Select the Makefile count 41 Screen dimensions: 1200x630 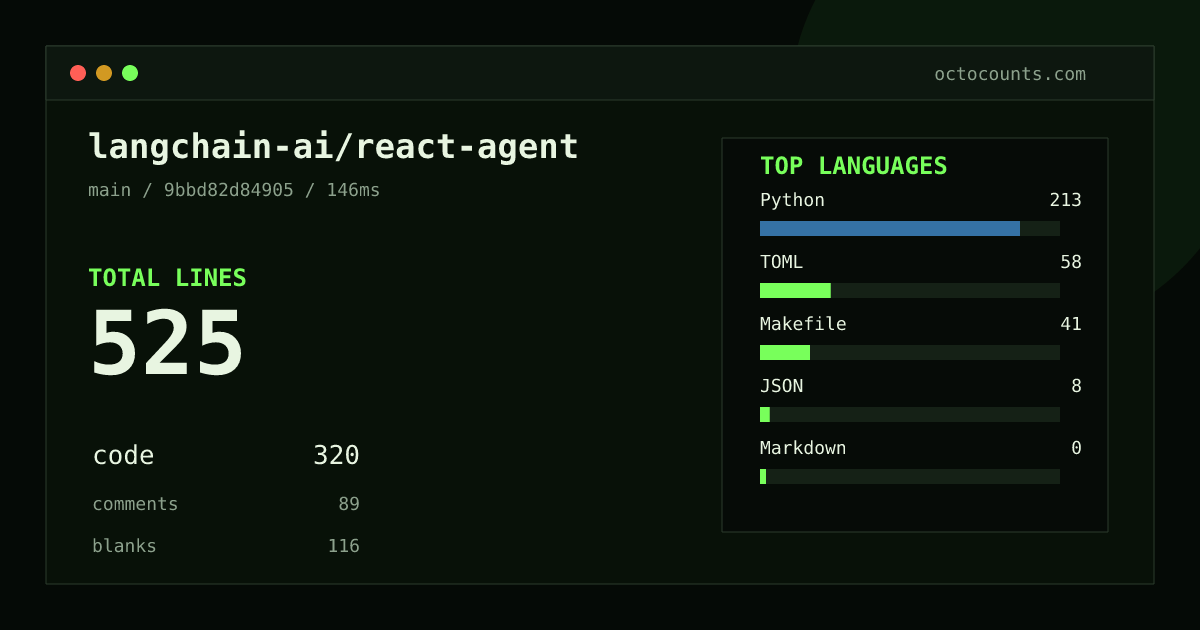tap(1071, 324)
